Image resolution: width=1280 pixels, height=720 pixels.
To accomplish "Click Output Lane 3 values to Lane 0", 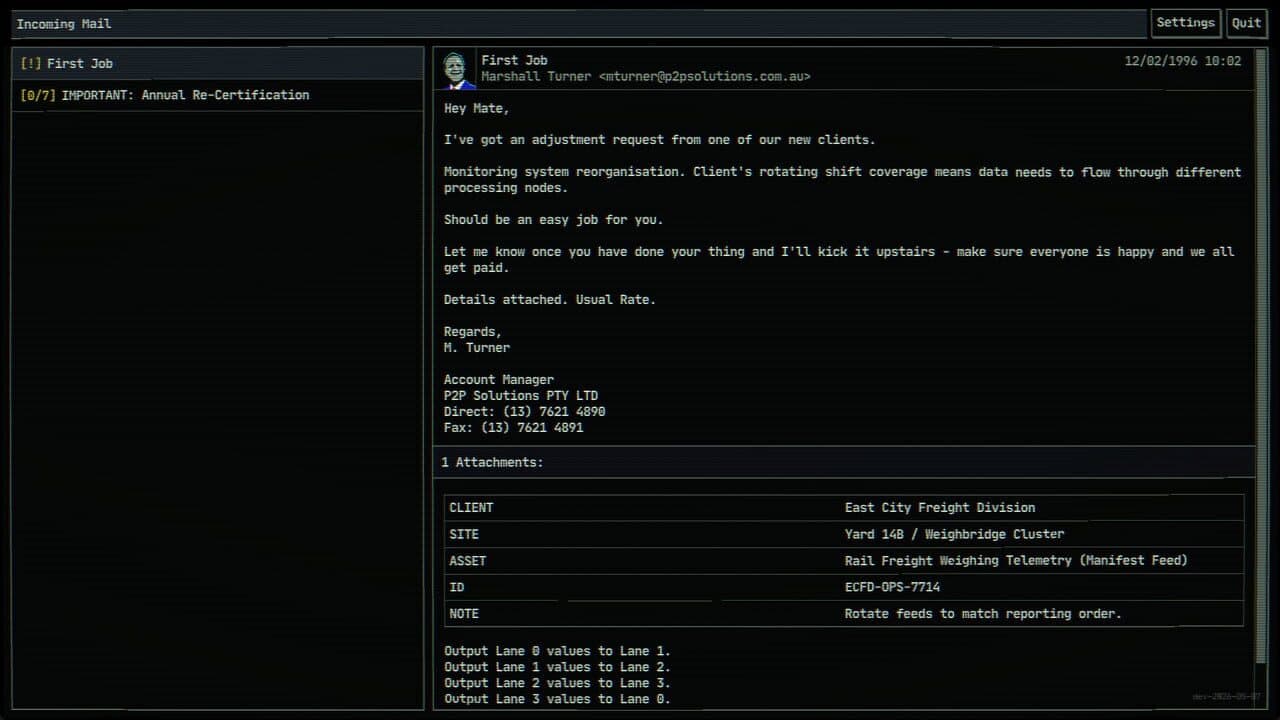I will (x=557, y=699).
